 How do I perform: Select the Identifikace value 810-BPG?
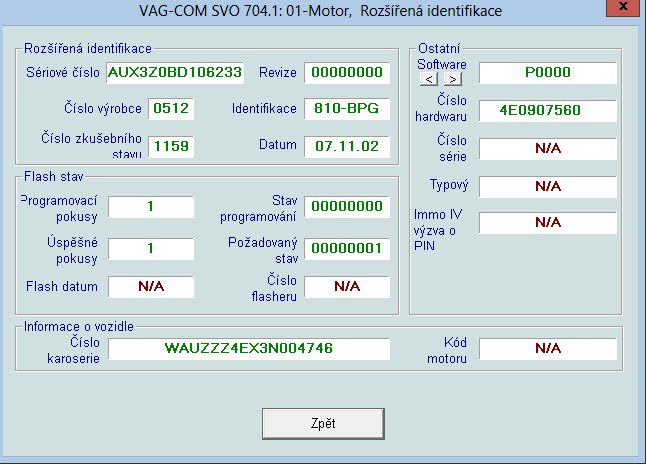point(347,109)
